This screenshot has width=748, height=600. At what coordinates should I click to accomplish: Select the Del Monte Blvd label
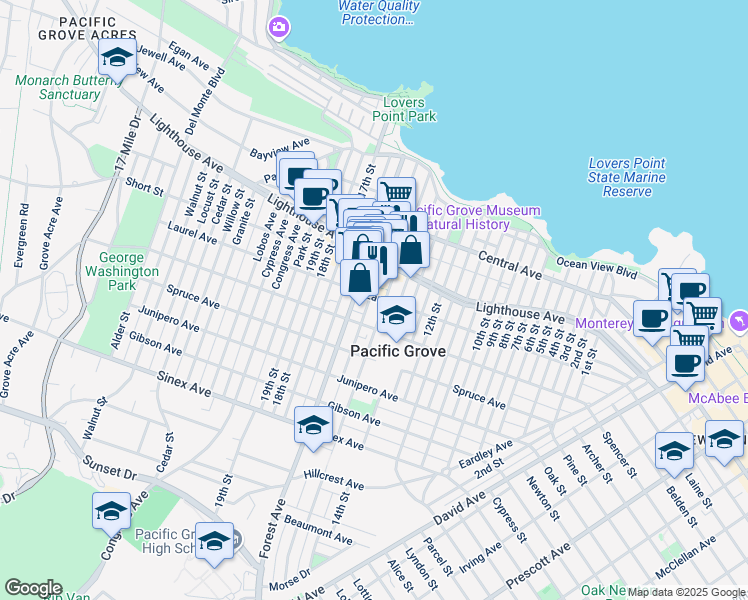tap(205, 101)
